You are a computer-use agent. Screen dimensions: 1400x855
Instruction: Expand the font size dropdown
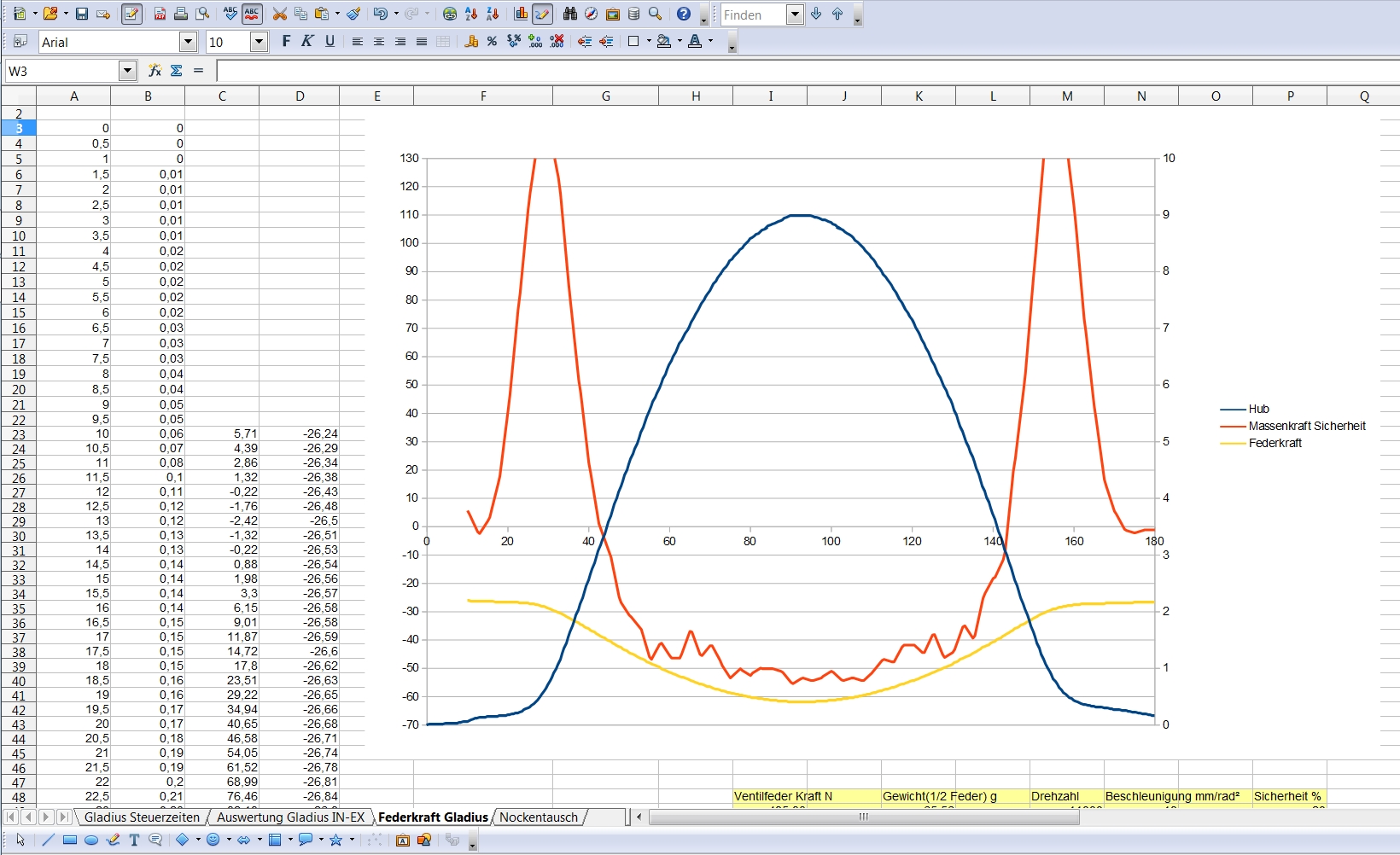(x=259, y=42)
